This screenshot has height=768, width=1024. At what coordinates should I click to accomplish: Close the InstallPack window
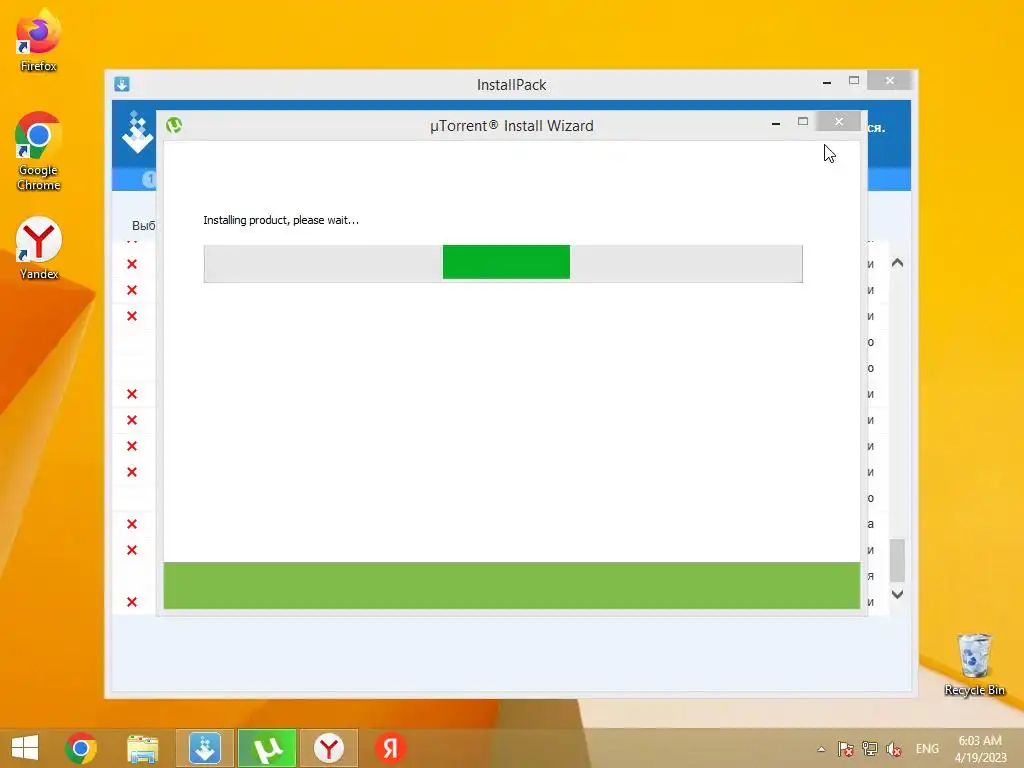point(889,80)
